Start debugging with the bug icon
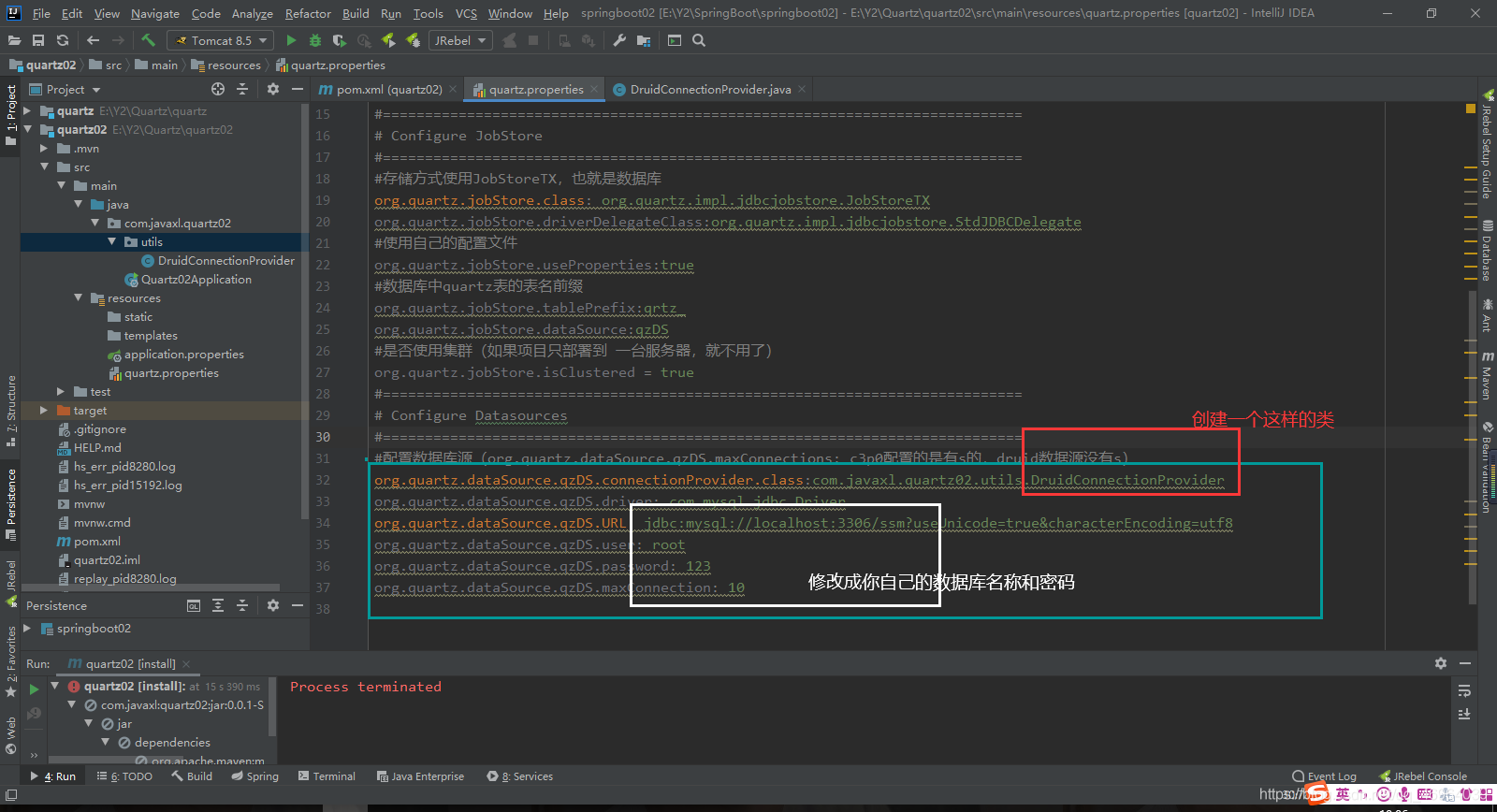Image resolution: width=1497 pixels, height=812 pixels. 315,40
